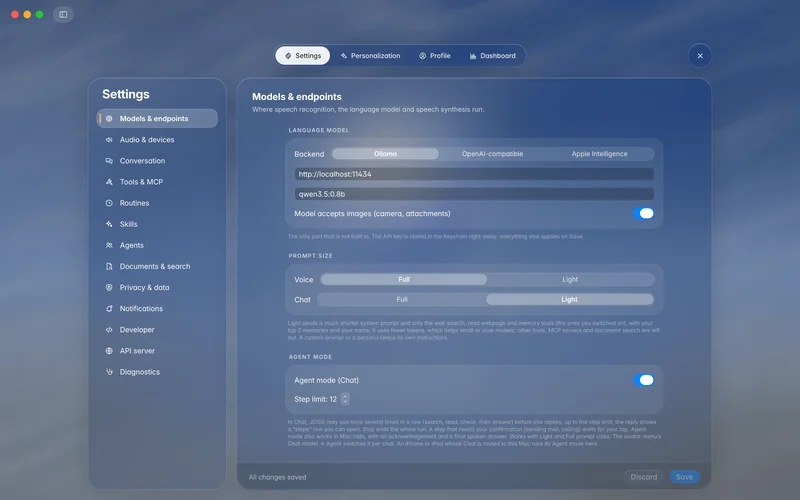Screen dimensions: 800x500
Task: Open API server settings
Action: 157,351
